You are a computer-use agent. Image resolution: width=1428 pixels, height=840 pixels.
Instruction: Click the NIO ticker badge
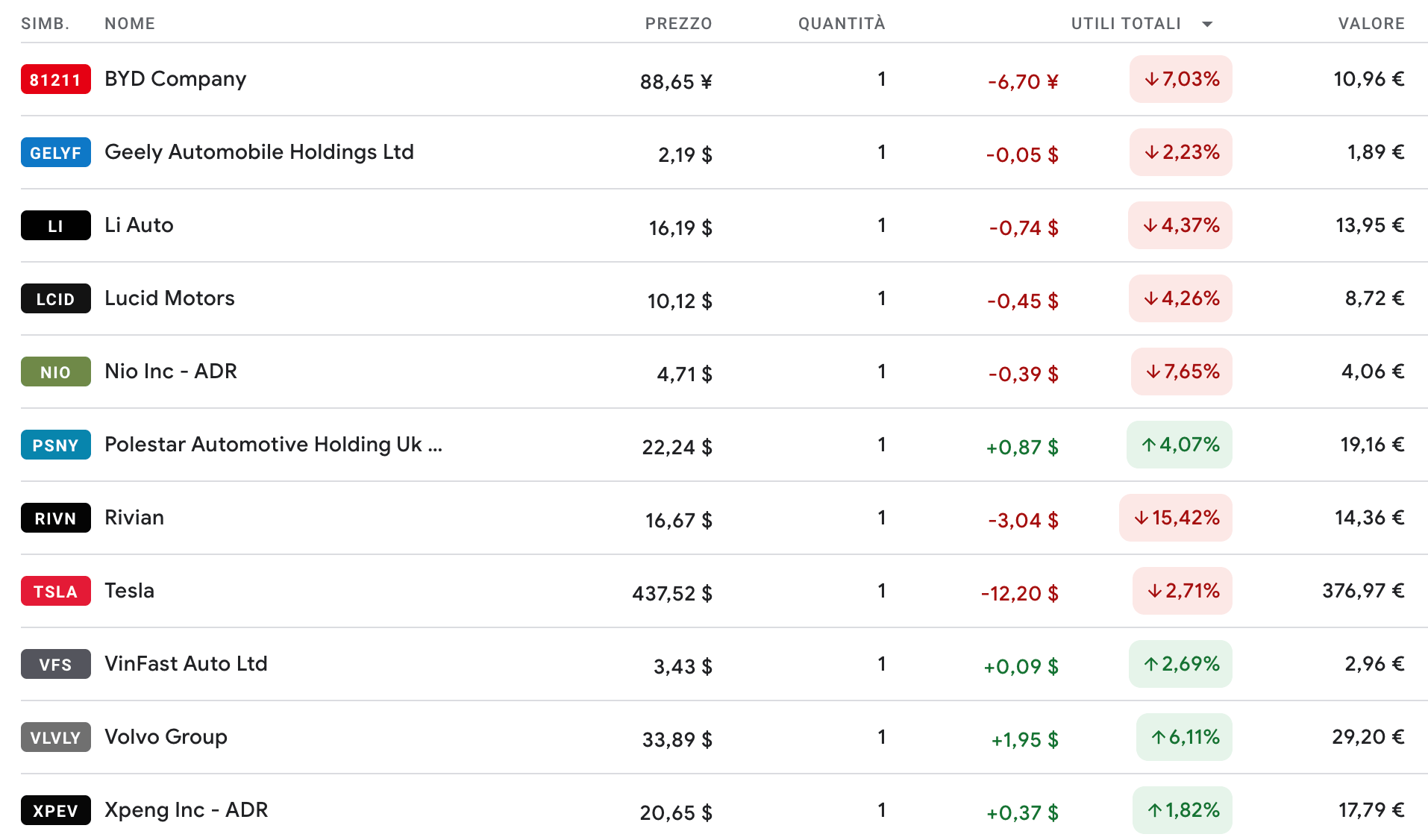point(55,372)
